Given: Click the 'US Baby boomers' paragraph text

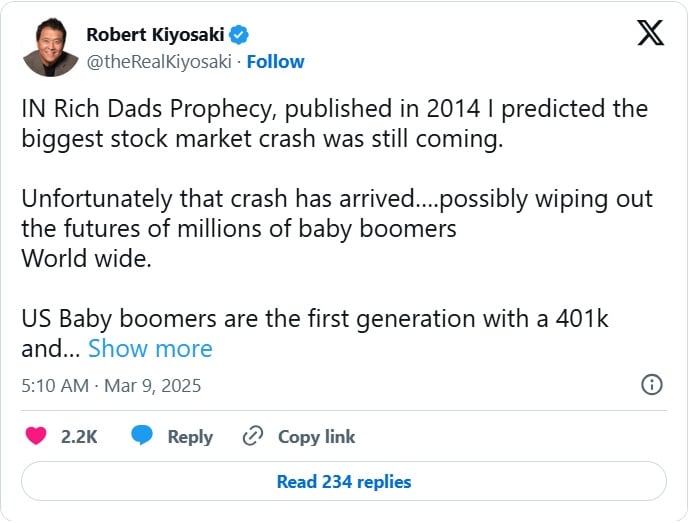Looking at the screenshot, I should point(315,319).
